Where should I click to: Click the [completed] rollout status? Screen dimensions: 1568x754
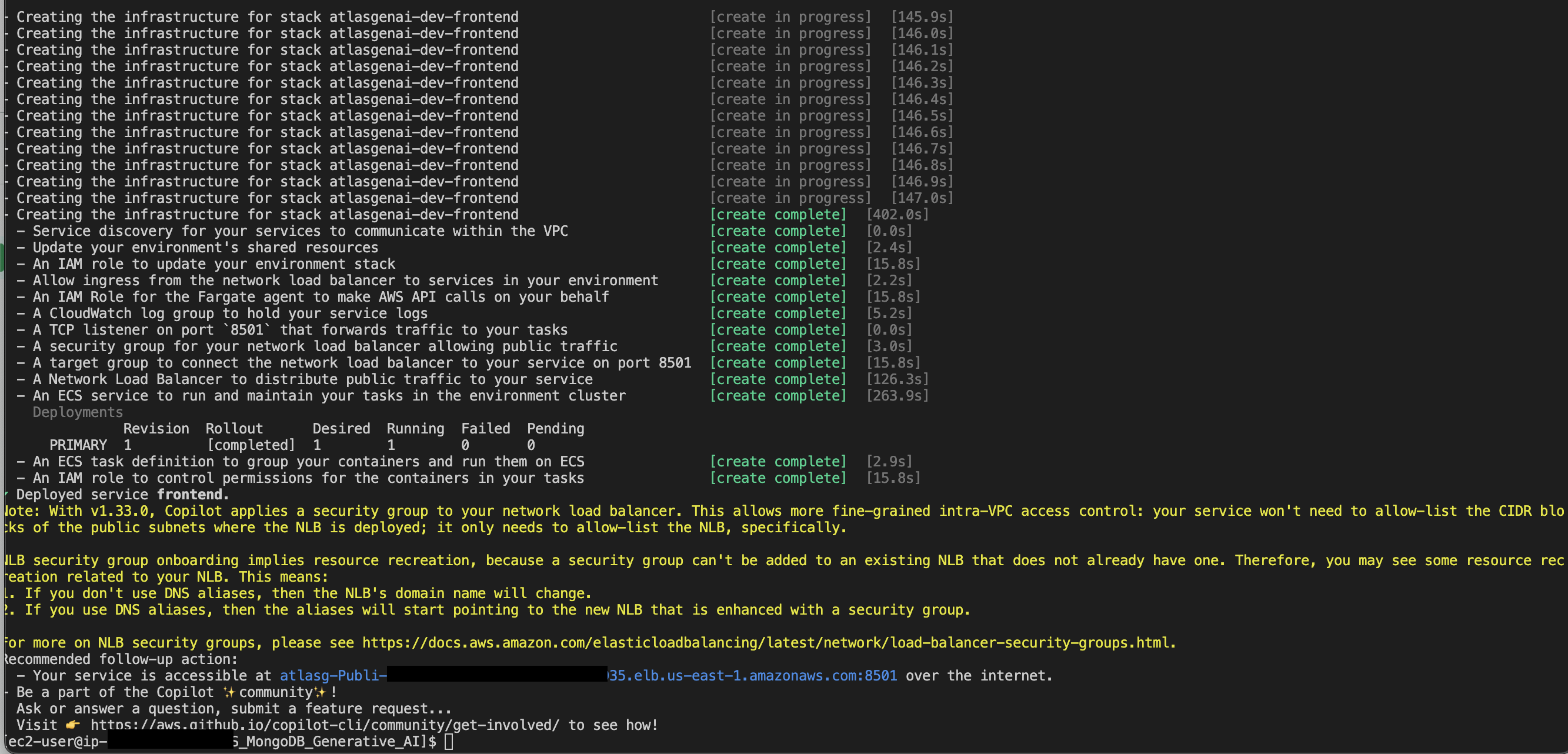tap(251, 445)
